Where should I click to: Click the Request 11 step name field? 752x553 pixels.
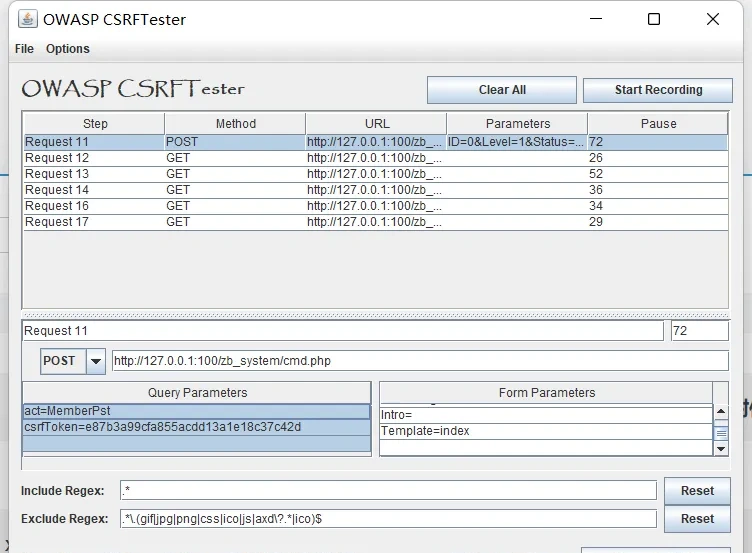click(343, 331)
